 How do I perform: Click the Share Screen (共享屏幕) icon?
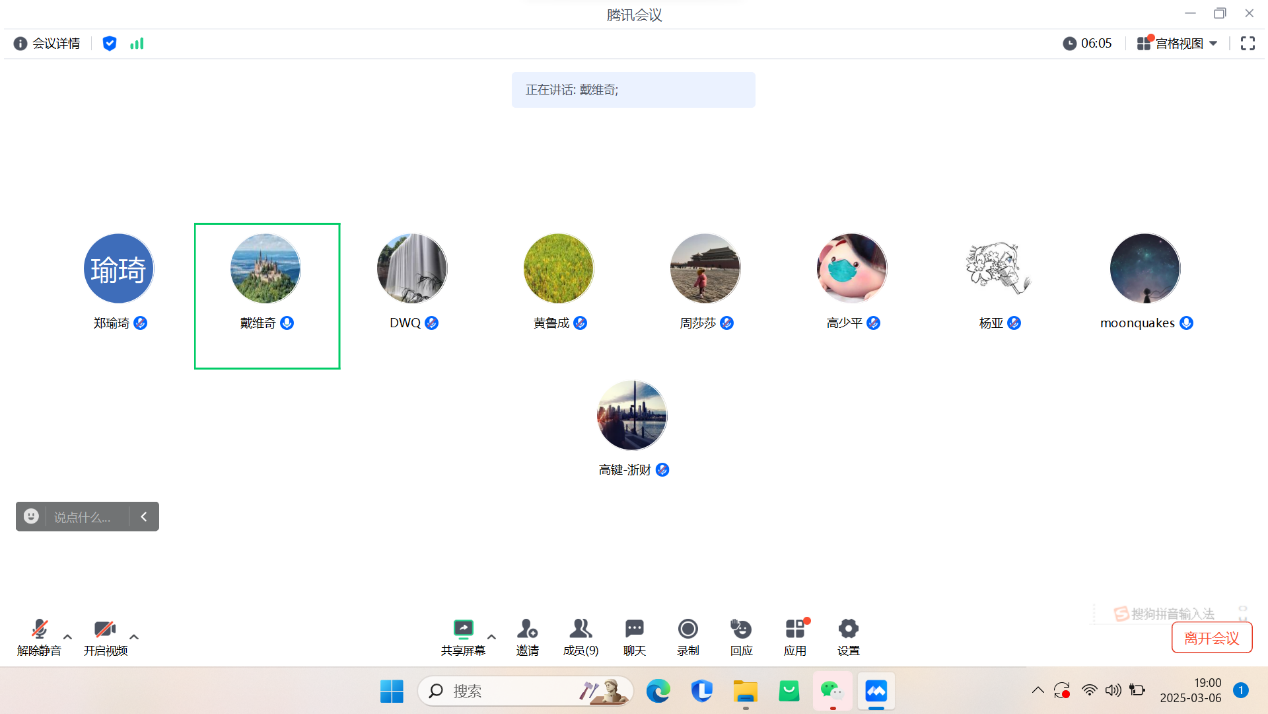463,630
